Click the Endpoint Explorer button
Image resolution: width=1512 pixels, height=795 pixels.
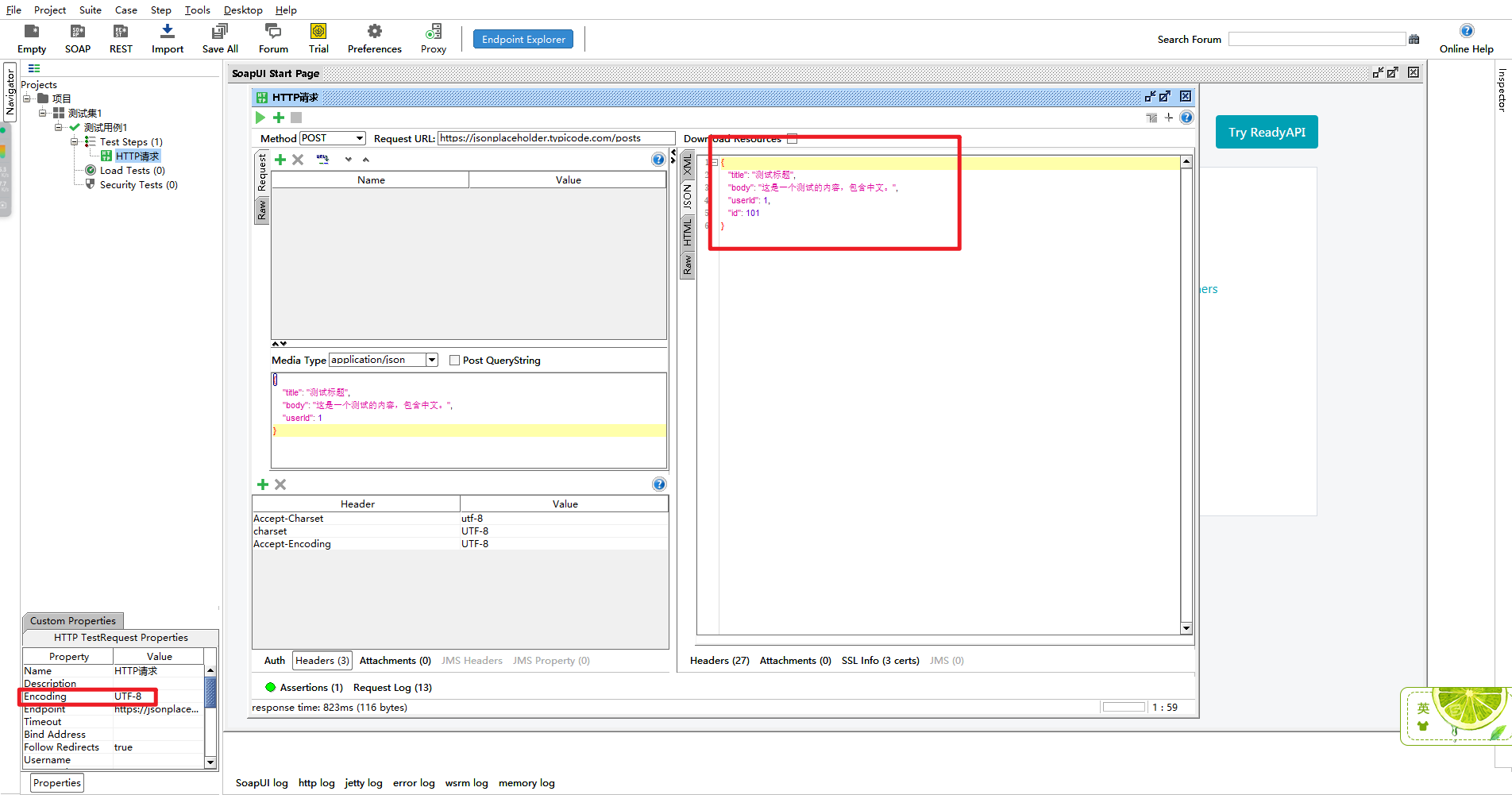coord(523,39)
